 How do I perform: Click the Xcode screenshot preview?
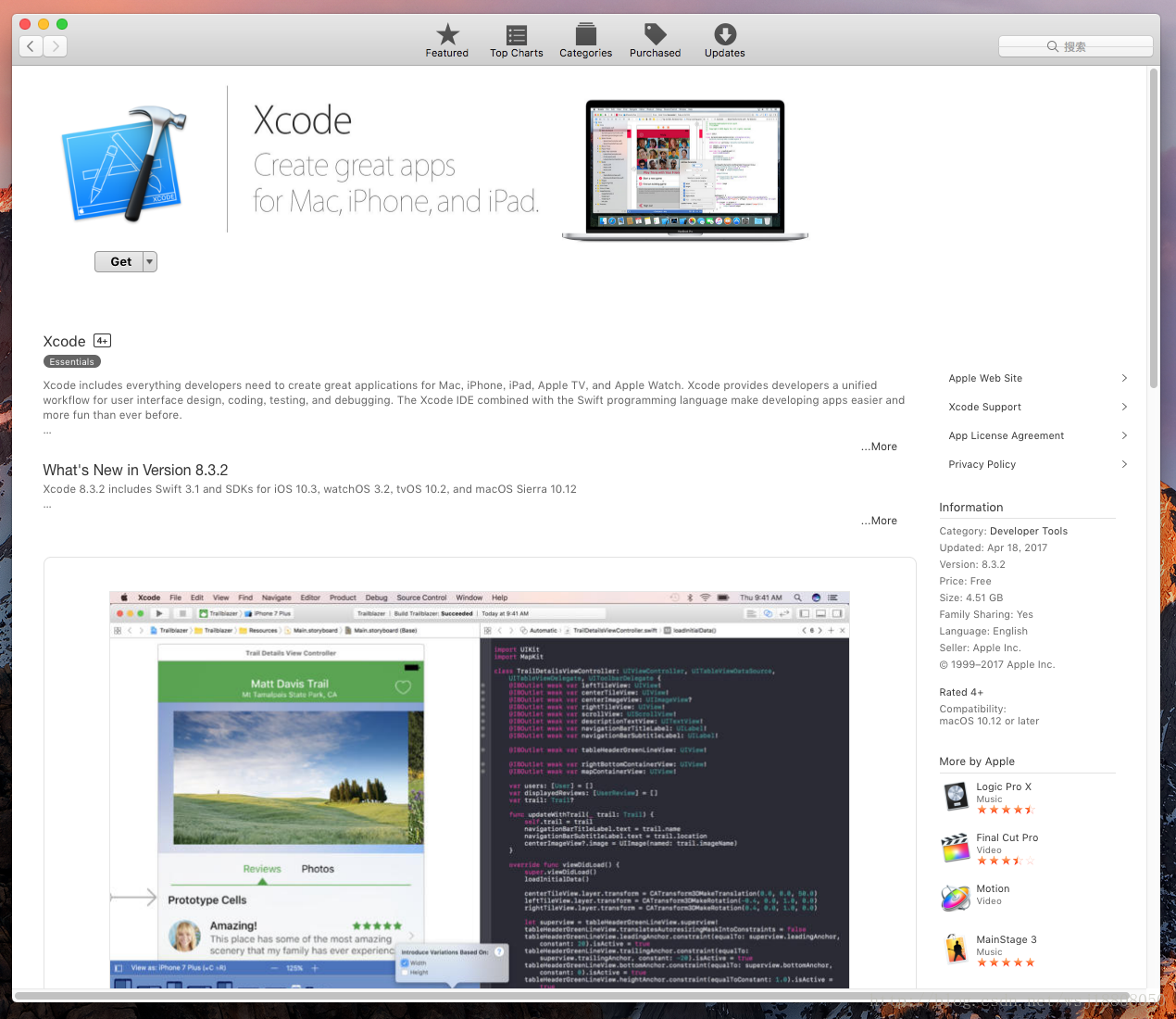[x=480, y=789]
